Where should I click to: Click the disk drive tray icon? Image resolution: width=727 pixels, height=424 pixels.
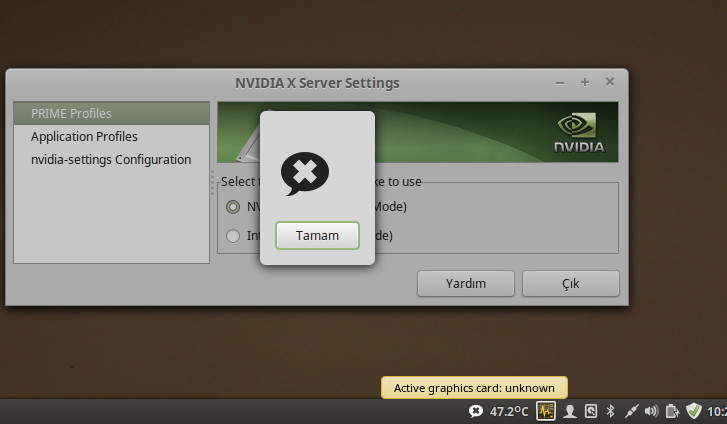click(591, 411)
